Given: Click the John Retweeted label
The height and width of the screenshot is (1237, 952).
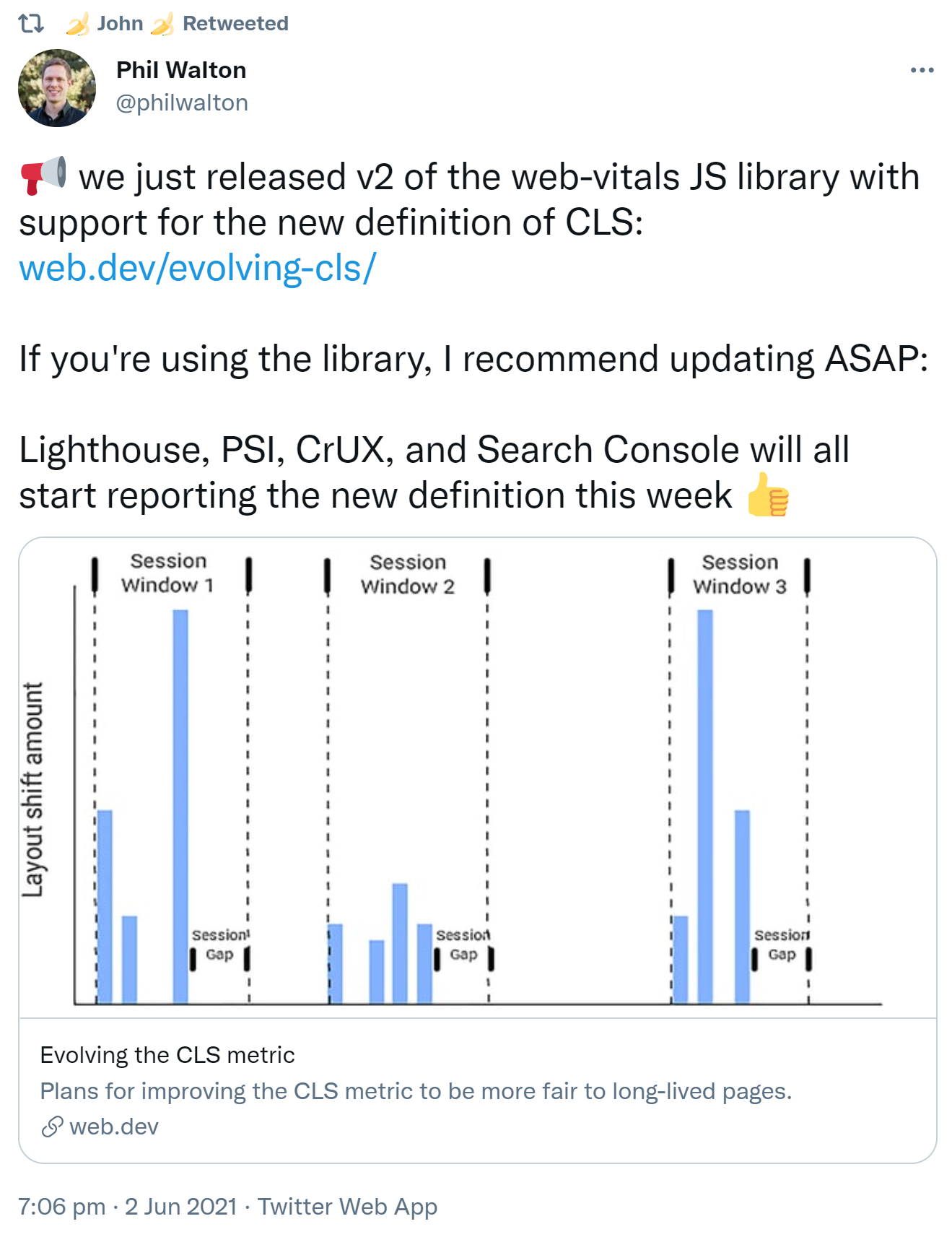Looking at the screenshot, I should [235, 22].
